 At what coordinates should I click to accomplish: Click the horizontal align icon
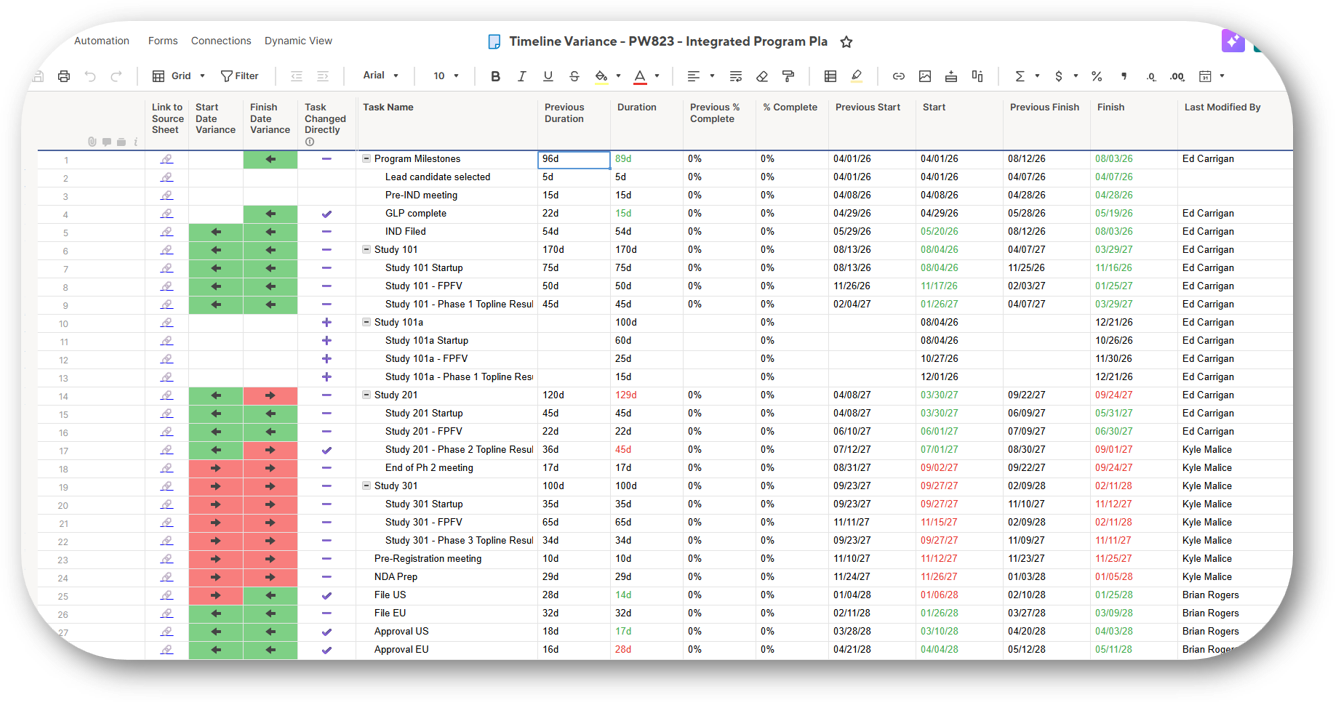pos(693,76)
